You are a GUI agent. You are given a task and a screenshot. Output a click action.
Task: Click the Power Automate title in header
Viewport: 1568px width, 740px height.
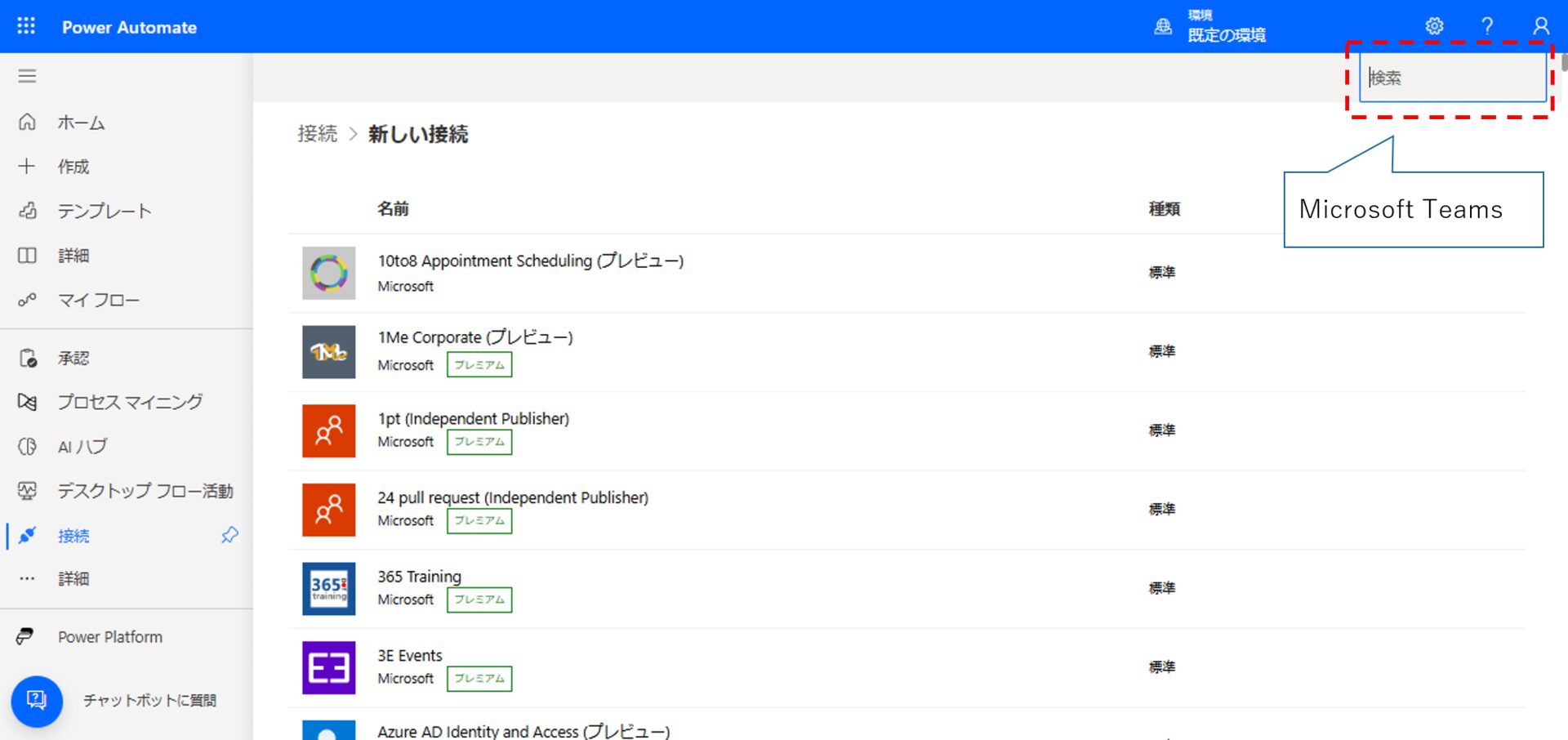tap(129, 27)
